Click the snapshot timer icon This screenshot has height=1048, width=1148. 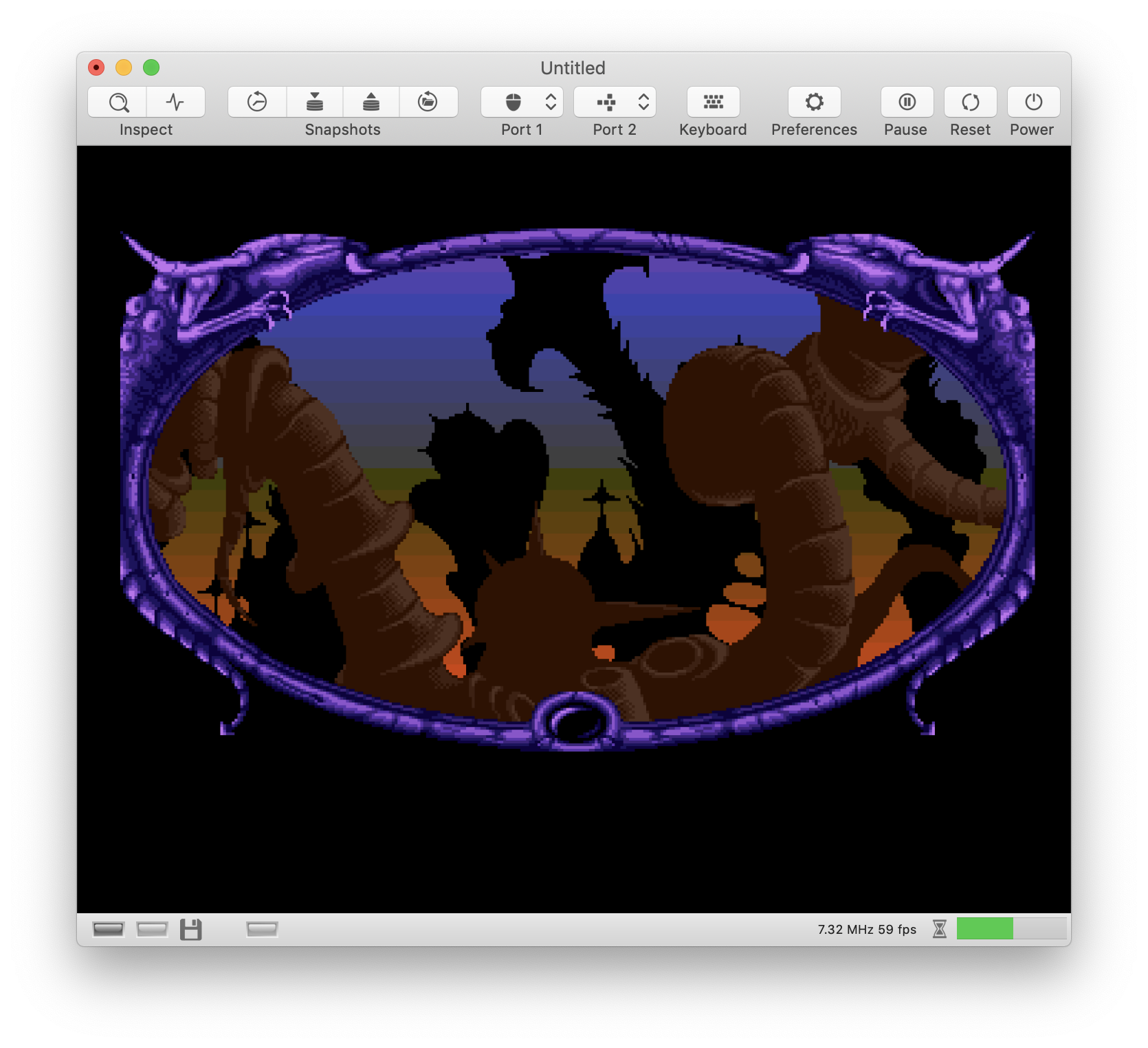click(x=257, y=102)
